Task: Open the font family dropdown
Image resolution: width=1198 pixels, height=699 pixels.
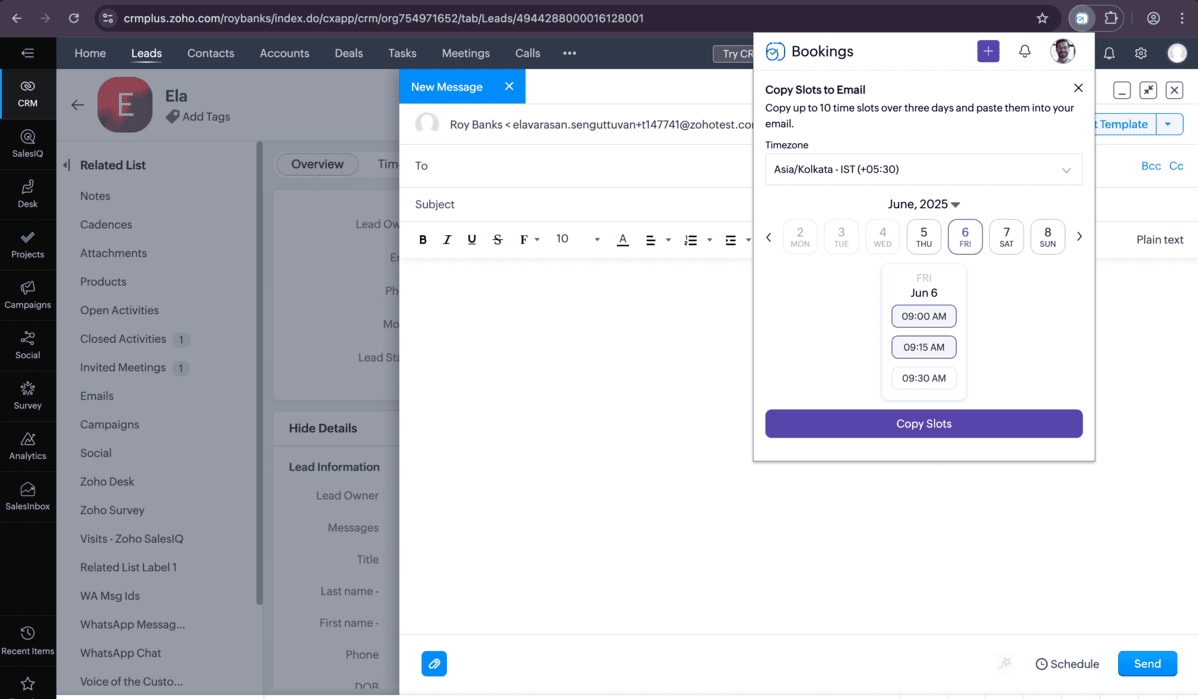Action: point(529,240)
